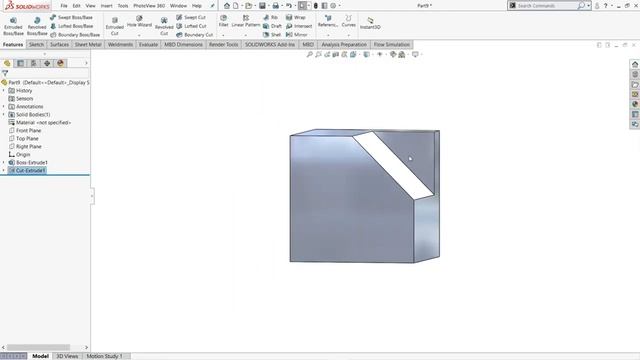Open the Insert menu

point(107,6)
